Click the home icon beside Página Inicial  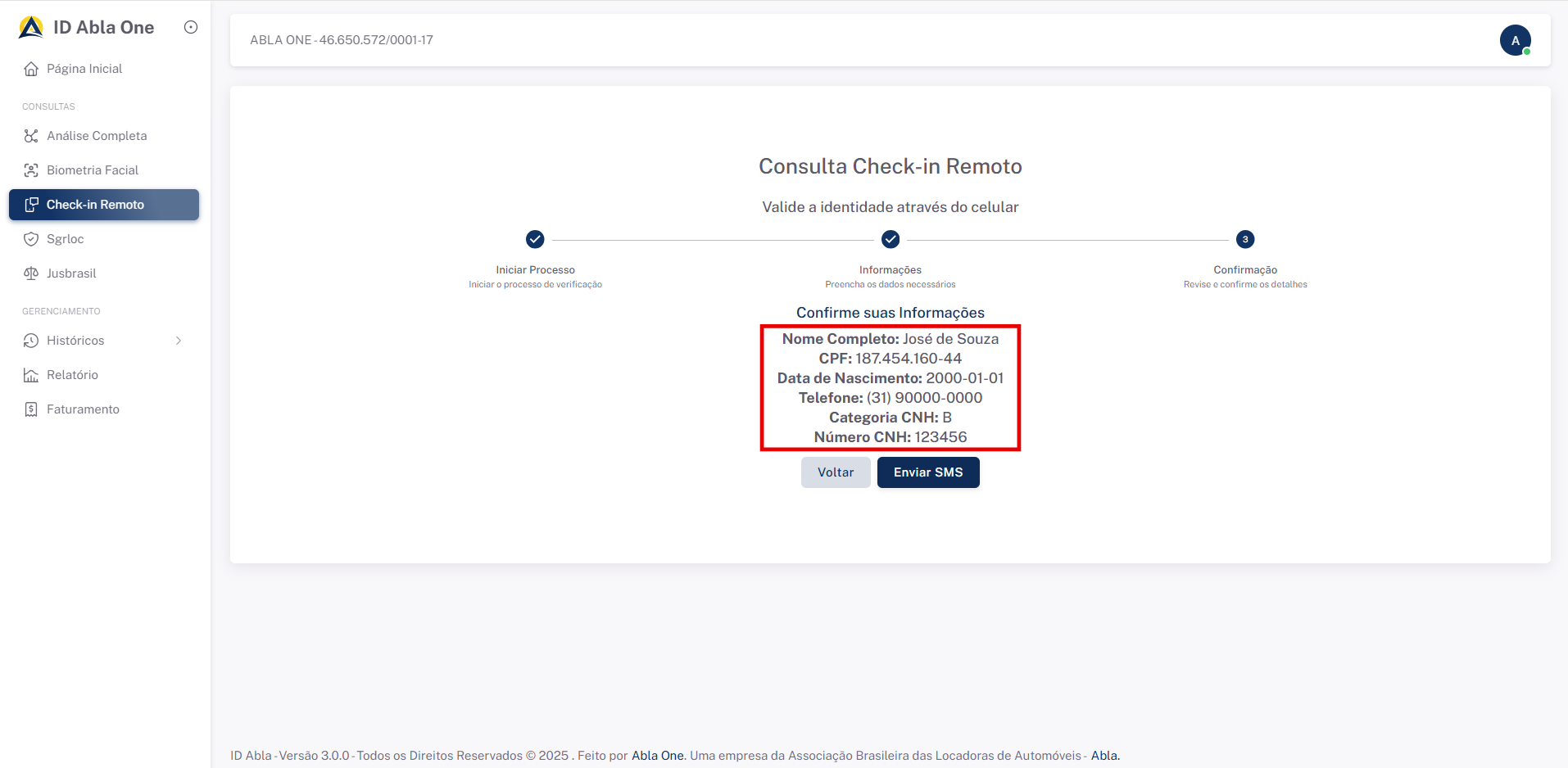pyautogui.click(x=31, y=69)
